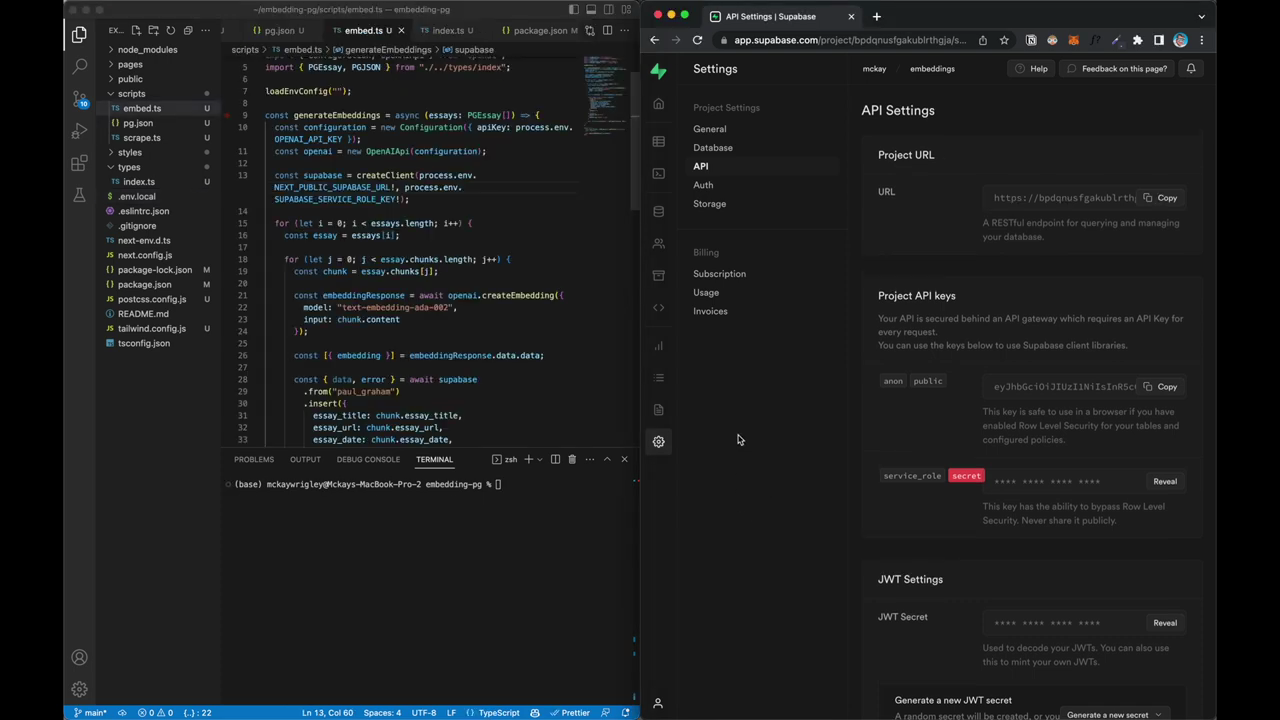
Task: Open PROBLEMS panel tab
Action: pyautogui.click(x=254, y=459)
